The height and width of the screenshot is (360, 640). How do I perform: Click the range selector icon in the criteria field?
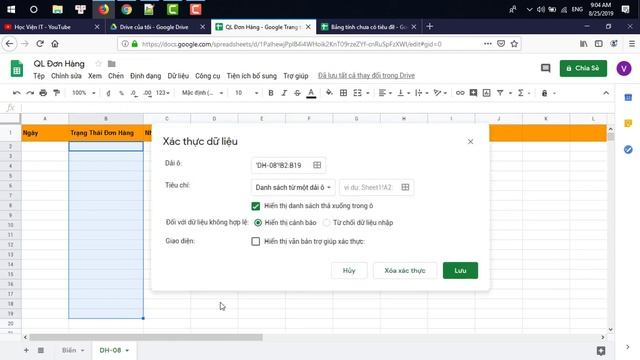point(405,187)
